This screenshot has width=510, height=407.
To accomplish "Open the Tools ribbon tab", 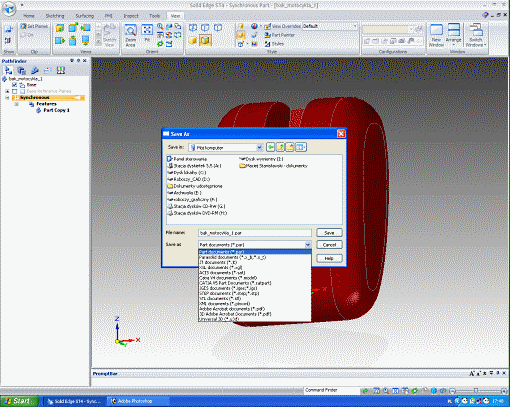I will click(154, 16).
